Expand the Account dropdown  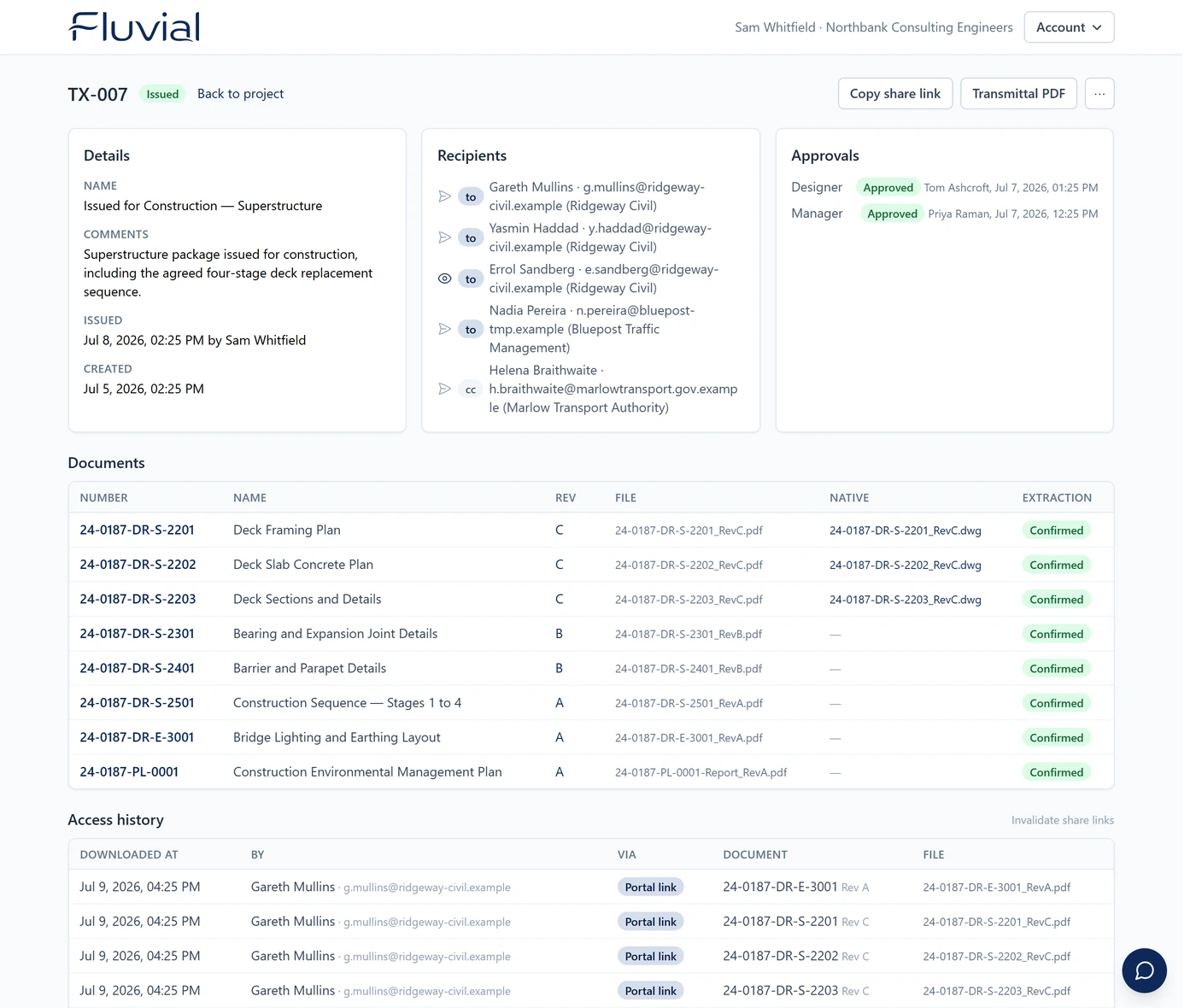[x=1069, y=27]
